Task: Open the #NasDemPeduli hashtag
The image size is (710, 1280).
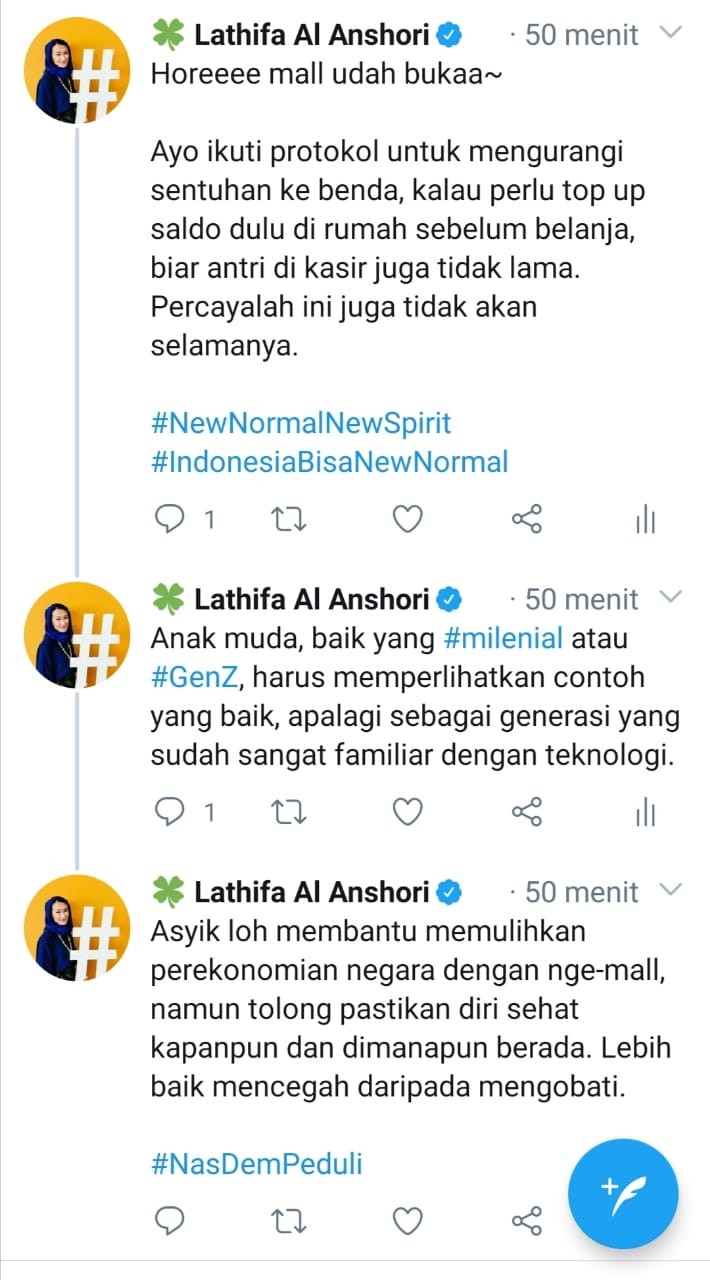Action: point(257,1164)
